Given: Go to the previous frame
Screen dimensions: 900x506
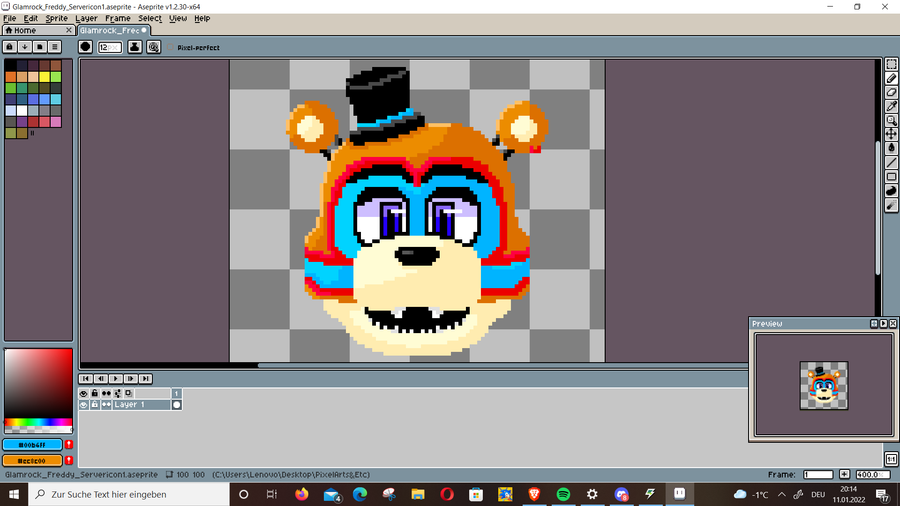Looking at the screenshot, I should [x=100, y=379].
